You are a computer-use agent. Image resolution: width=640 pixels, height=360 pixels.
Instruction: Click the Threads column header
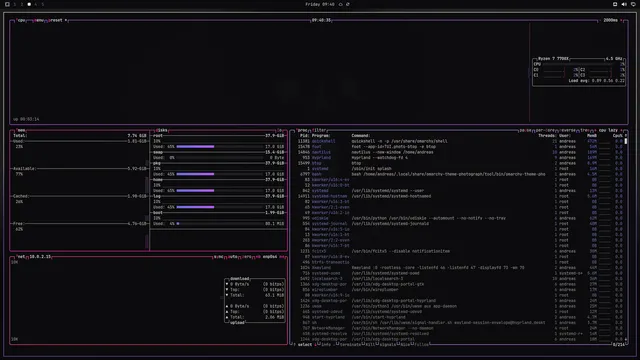547,136
